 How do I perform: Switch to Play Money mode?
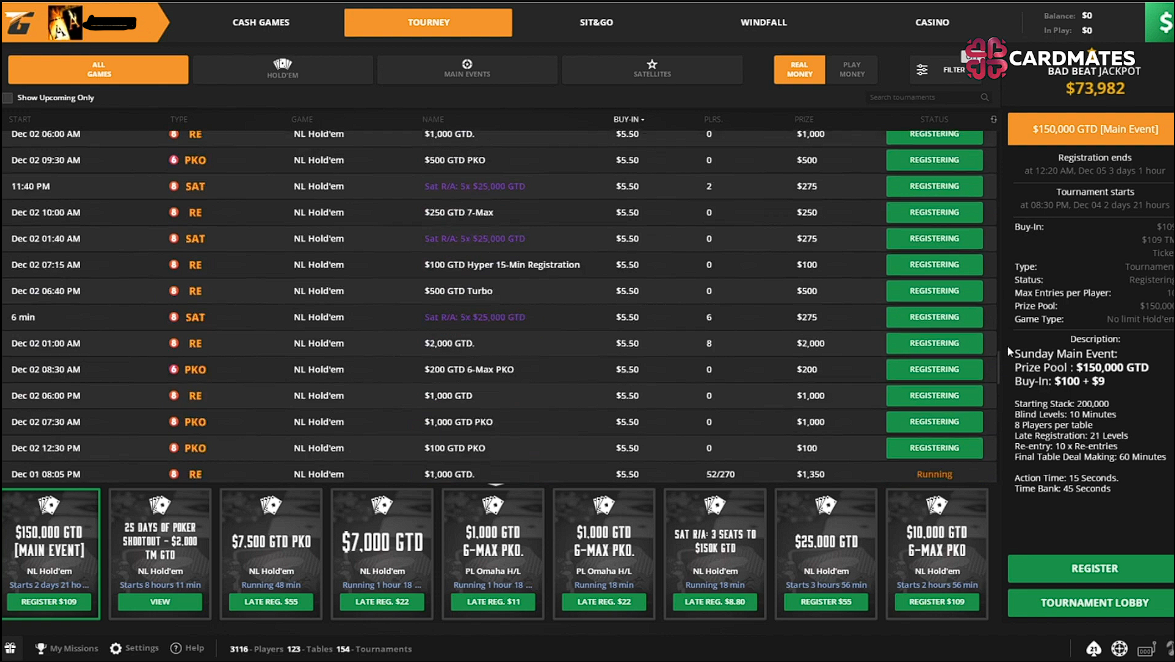852,69
